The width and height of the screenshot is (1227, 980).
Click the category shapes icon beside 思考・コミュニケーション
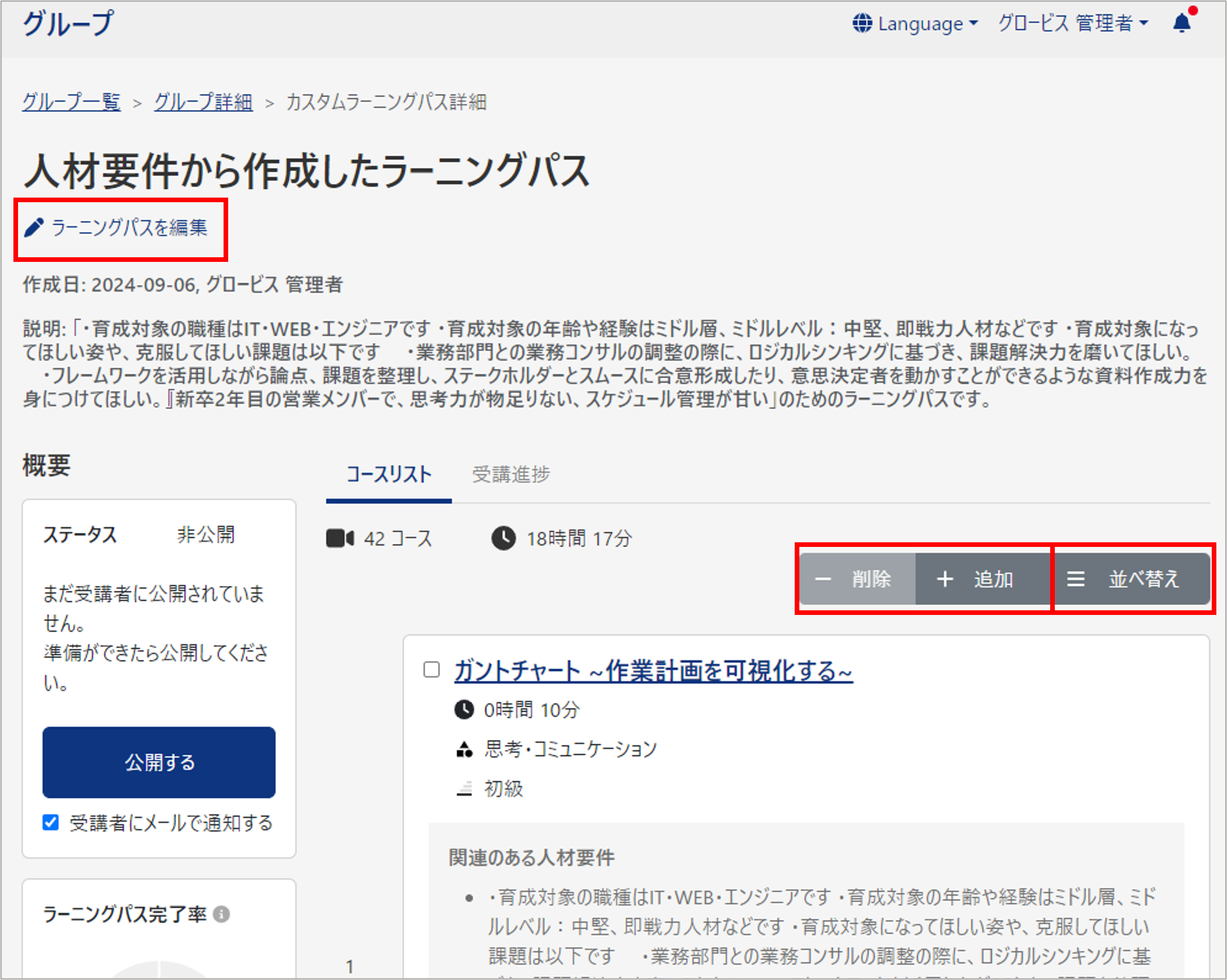coord(464,750)
